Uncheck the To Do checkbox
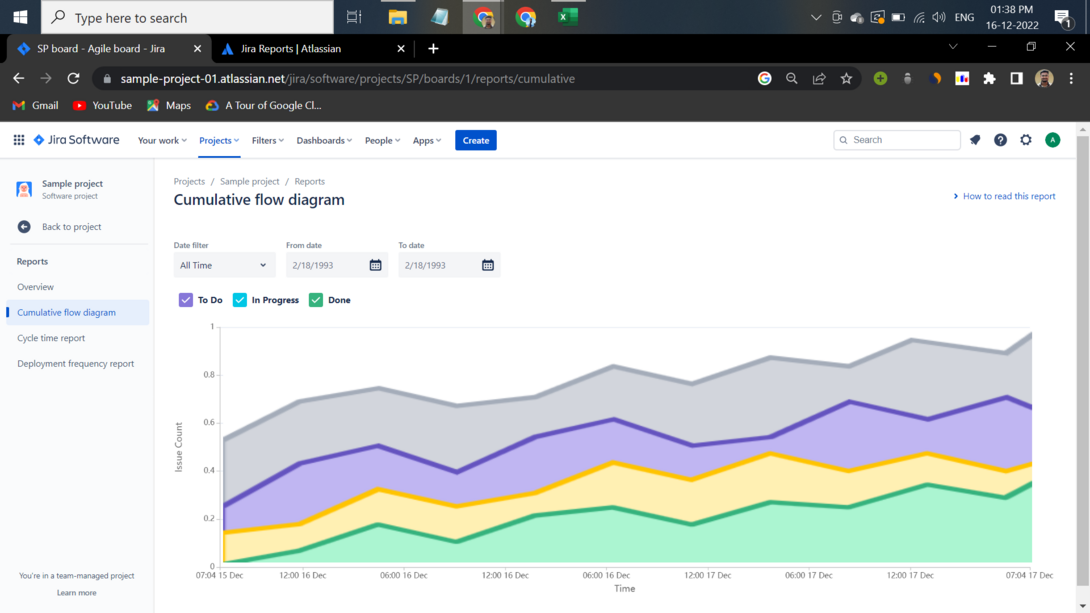Image resolution: width=1090 pixels, height=613 pixels. coord(186,300)
